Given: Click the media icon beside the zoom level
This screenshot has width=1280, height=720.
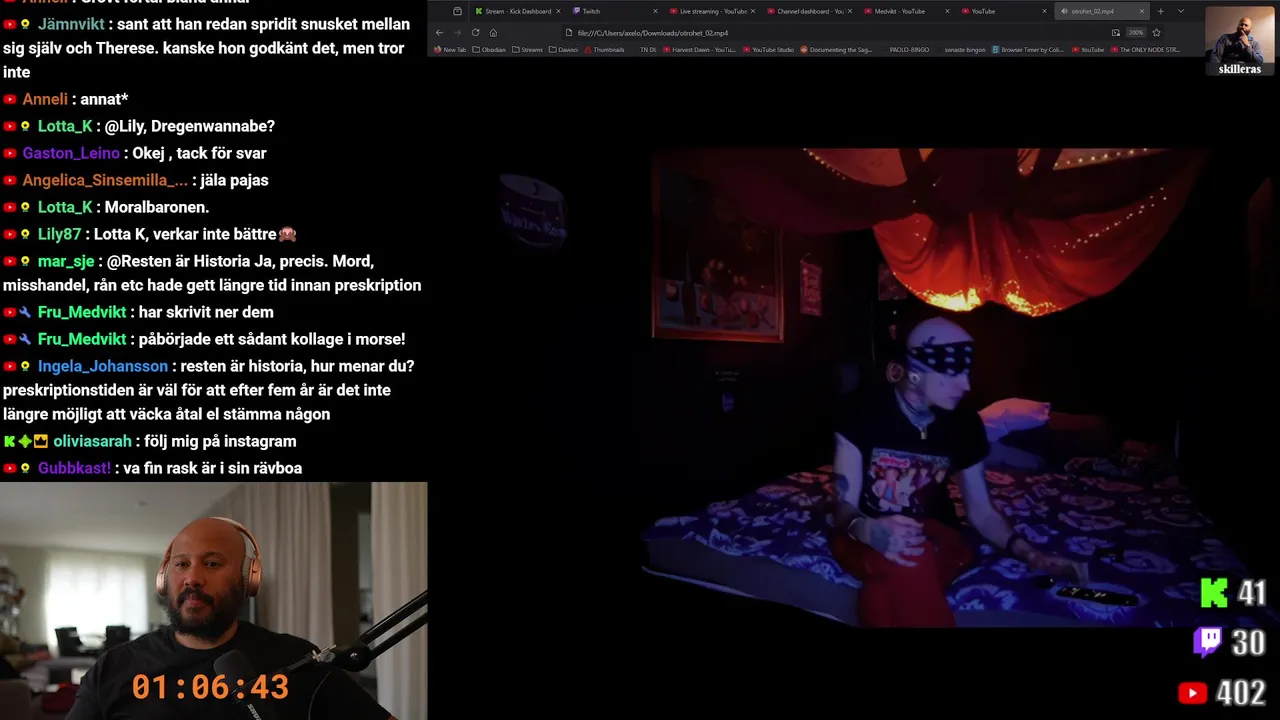Looking at the screenshot, I should click(1116, 33).
